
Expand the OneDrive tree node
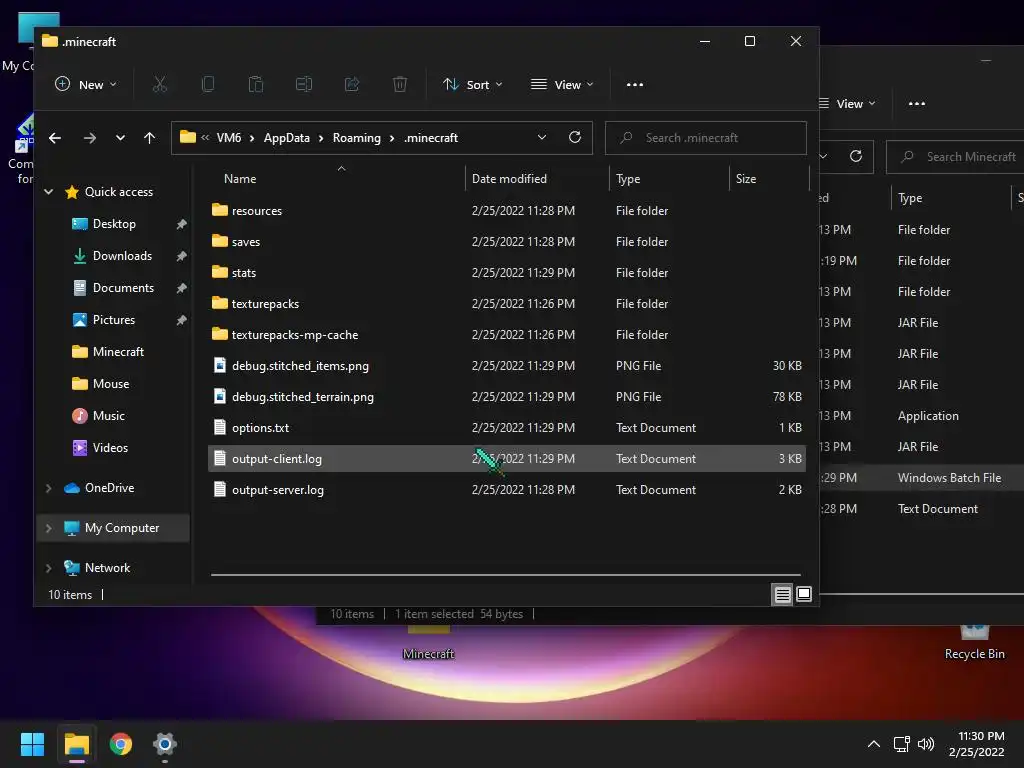(x=48, y=488)
